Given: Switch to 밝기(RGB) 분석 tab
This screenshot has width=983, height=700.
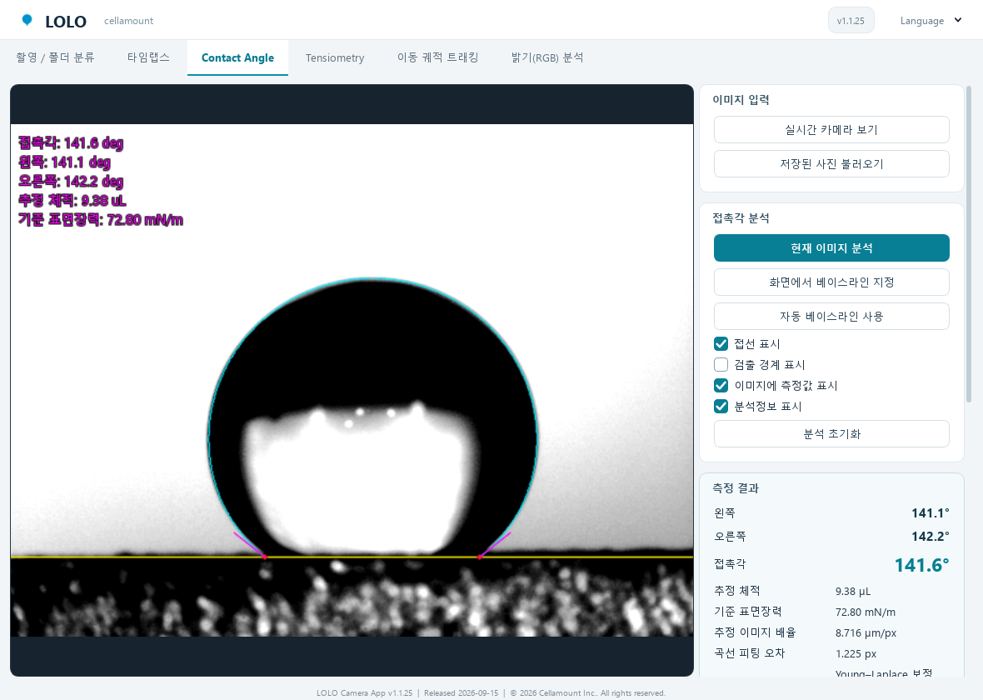Looking at the screenshot, I should point(547,58).
